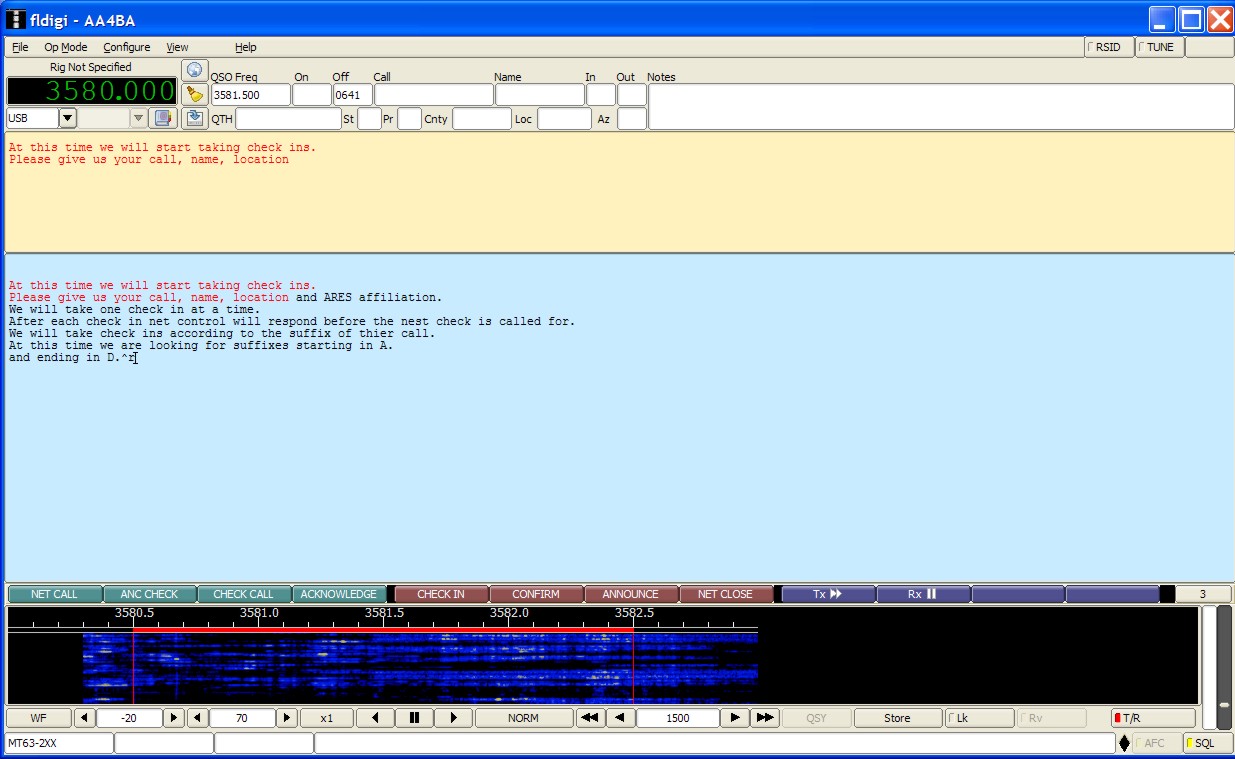Run NET CLOSE macro
Viewport: 1235px width, 759px height.
point(725,594)
